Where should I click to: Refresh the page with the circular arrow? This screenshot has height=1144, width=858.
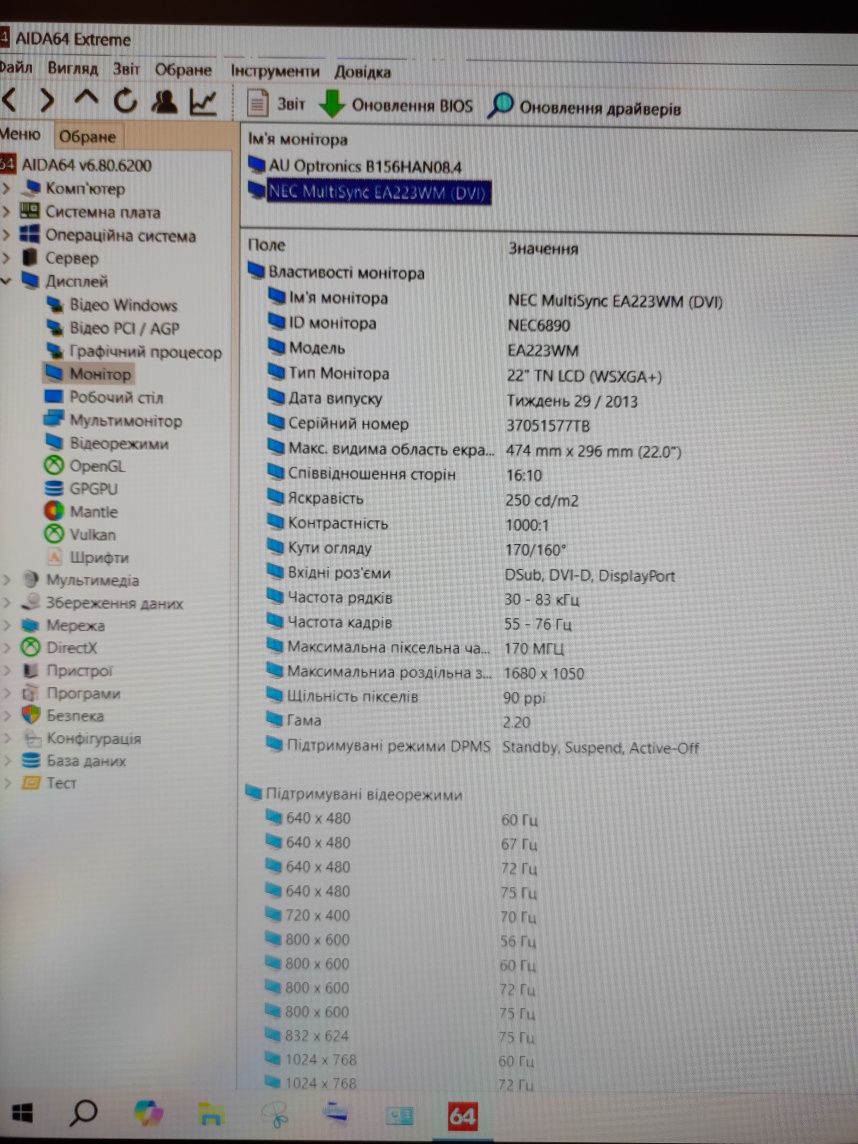(125, 101)
